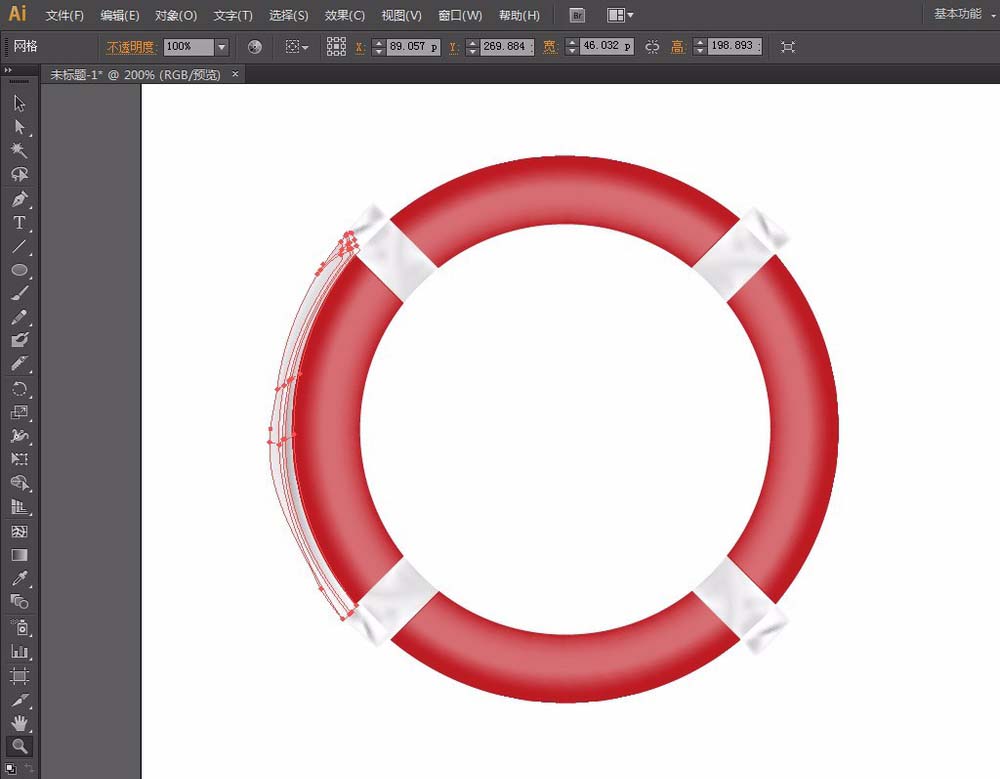Select the Hand tool

[x=19, y=723]
